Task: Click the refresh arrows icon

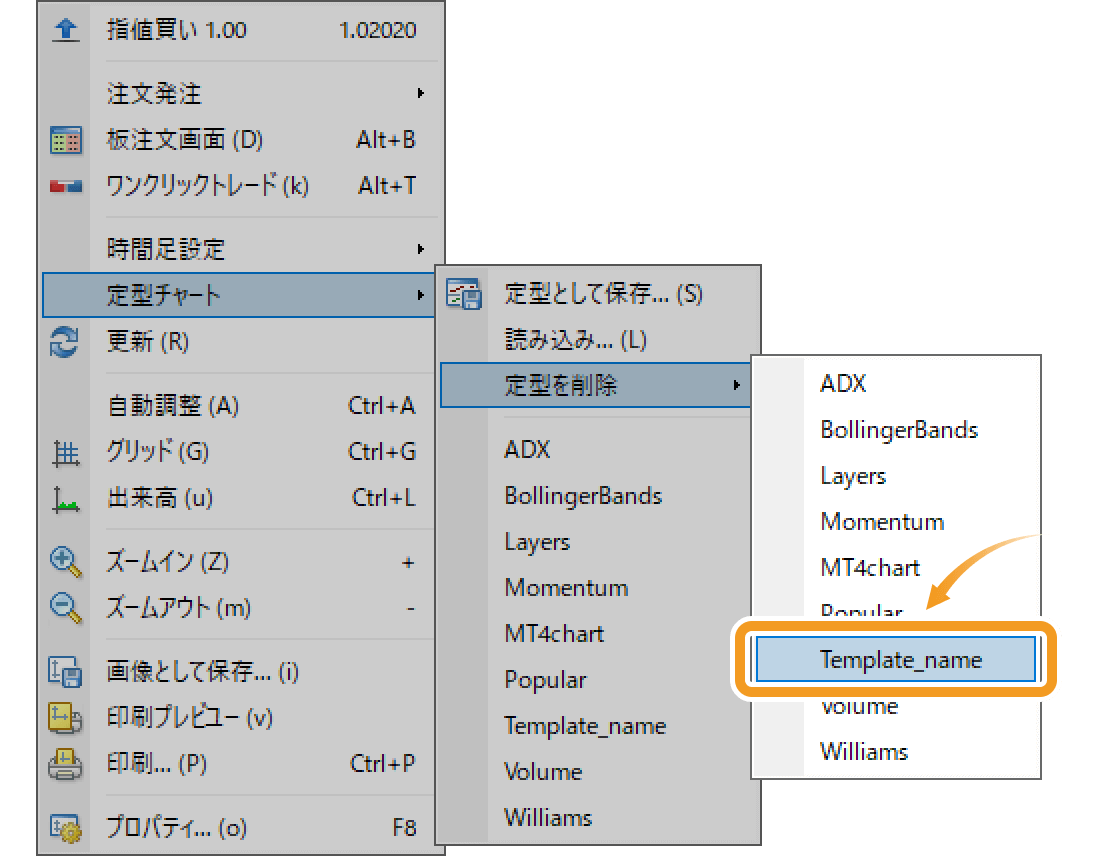Action: (x=65, y=342)
